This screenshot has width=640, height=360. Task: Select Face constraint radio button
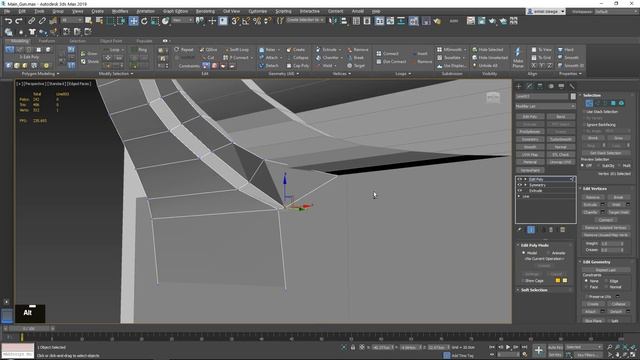tap(587, 287)
